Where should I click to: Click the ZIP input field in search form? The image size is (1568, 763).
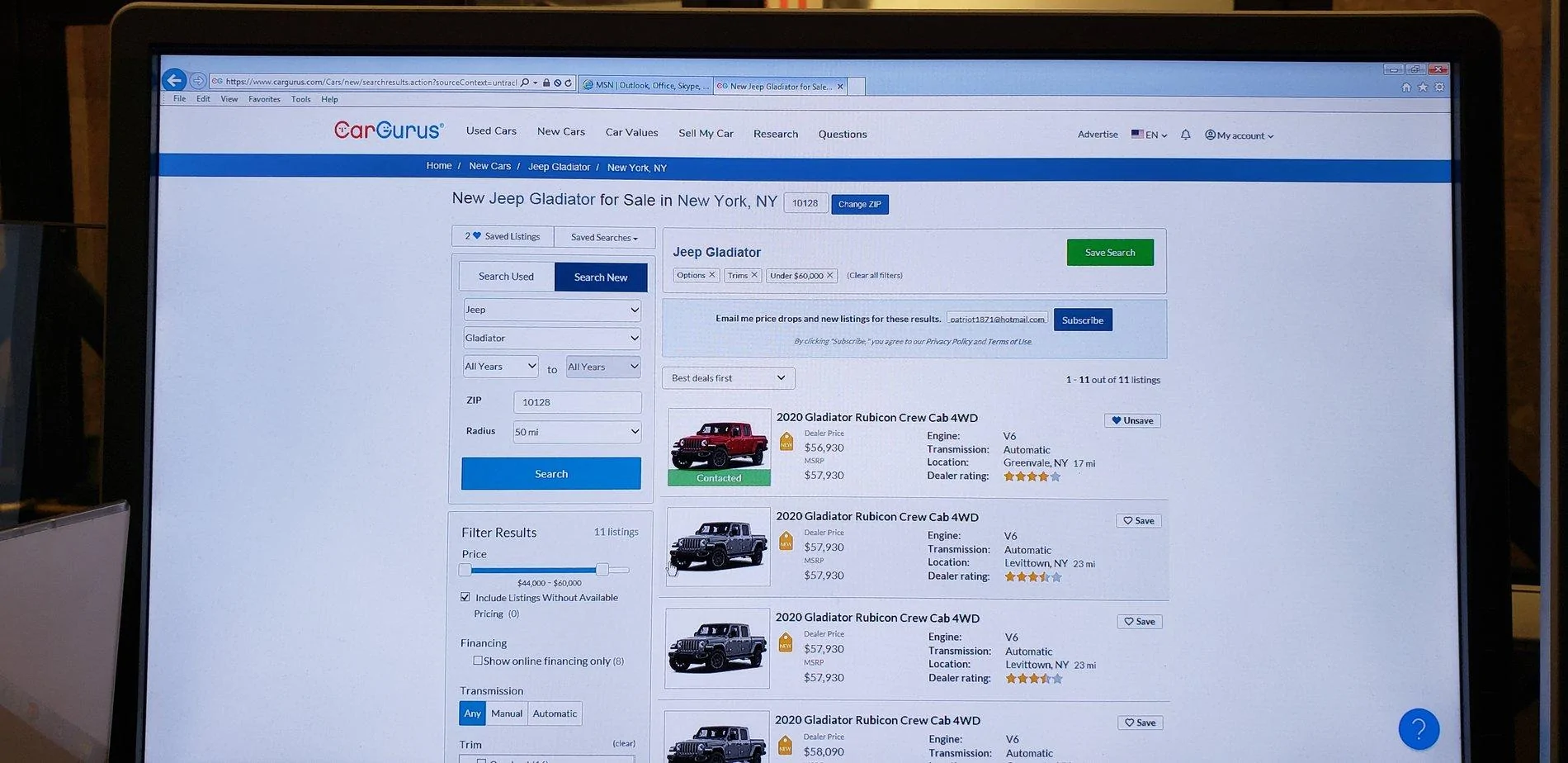578,402
